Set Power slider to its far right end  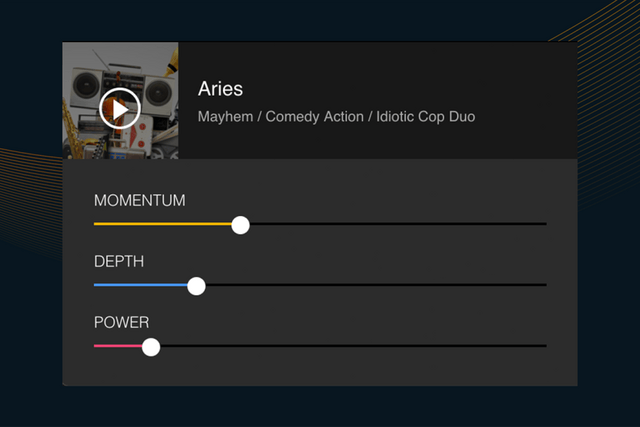coord(545,346)
